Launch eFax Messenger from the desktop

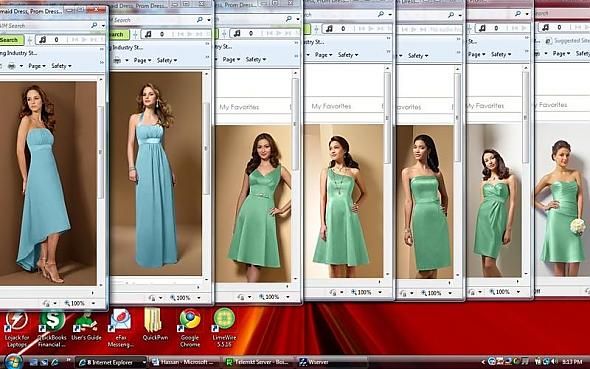click(121, 327)
